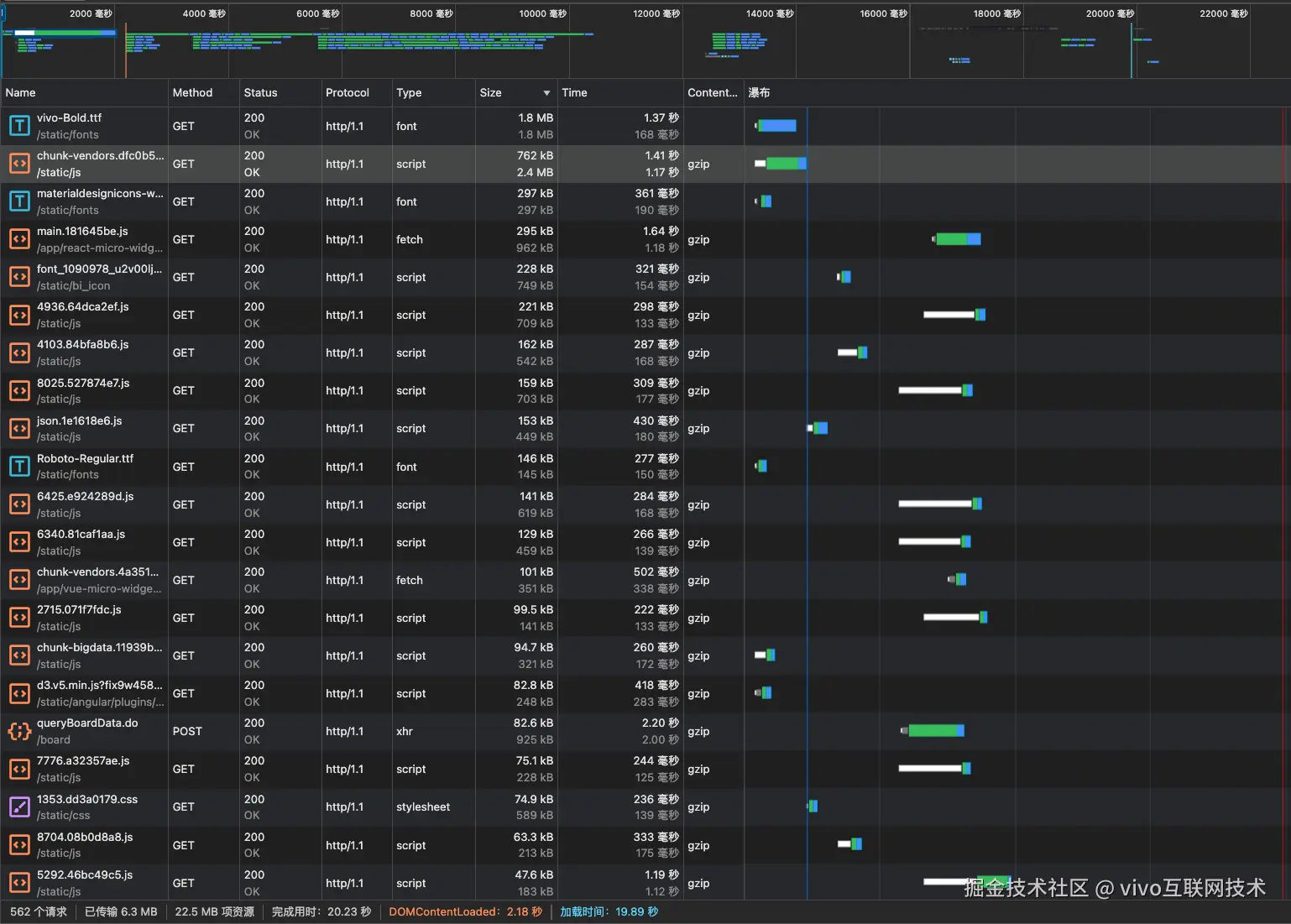Screen dimensions: 1291x924
Task: Sort by Content-Encoding column header
Action: point(713,92)
